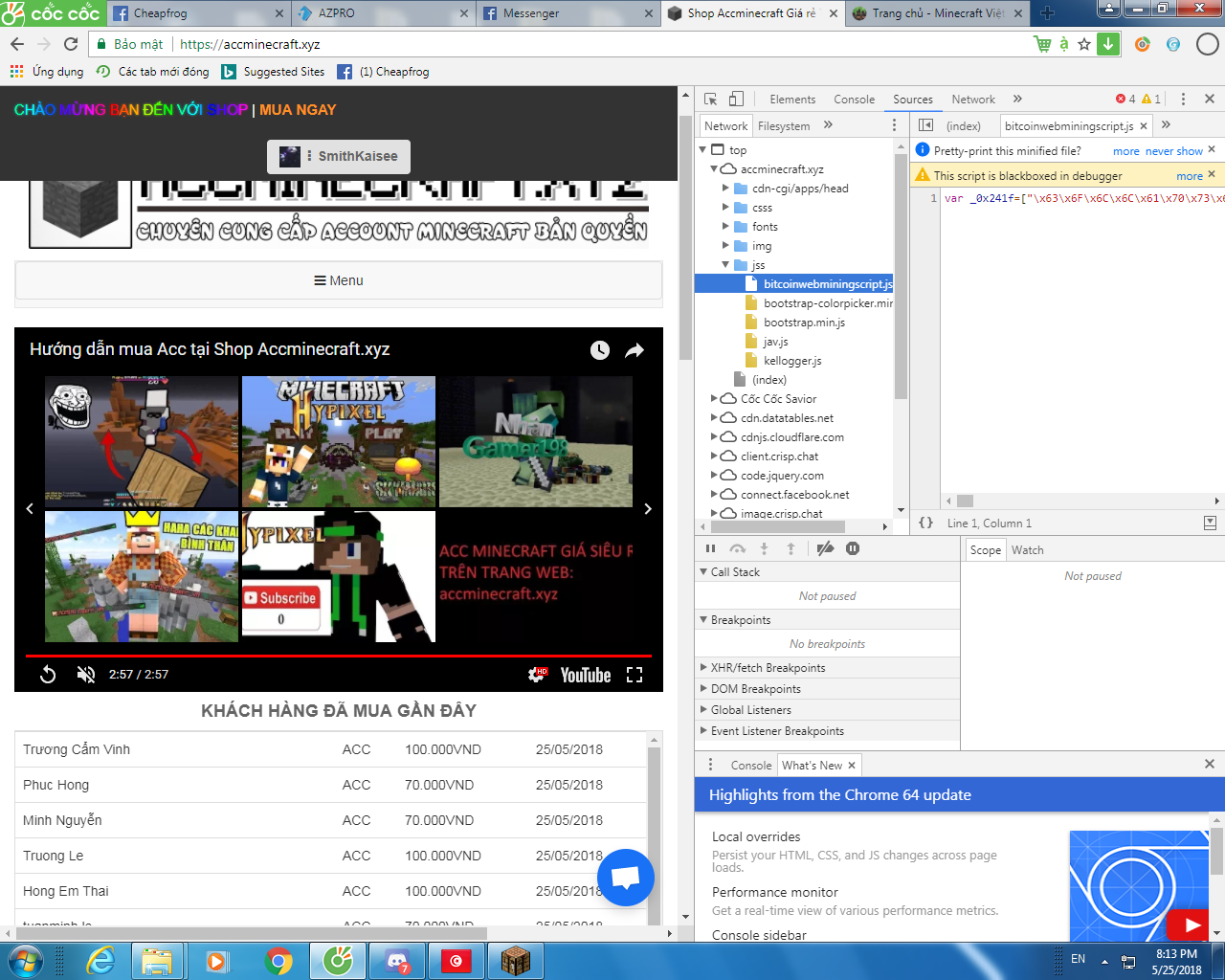Viewport: 1225px width, 980px height.
Task: Toggle device toolbar in DevTools
Action: point(736,99)
